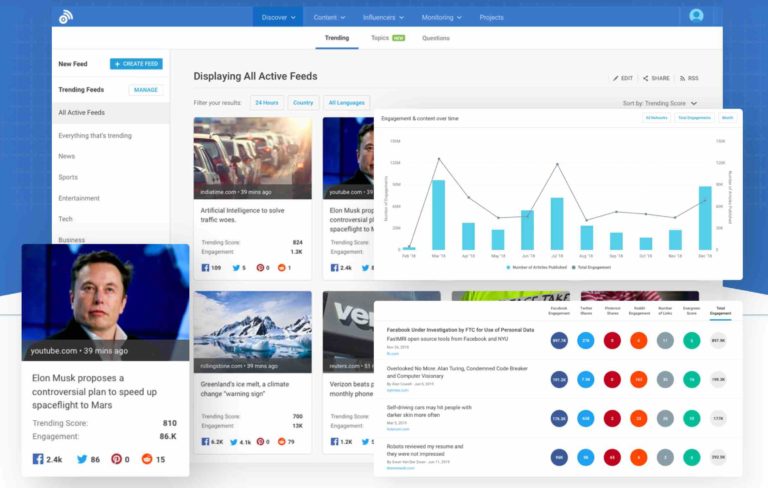This screenshot has width=768, height=488.
Task: Click Reddit engagement bubble in self-driving cars row
Action: (638, 418)
